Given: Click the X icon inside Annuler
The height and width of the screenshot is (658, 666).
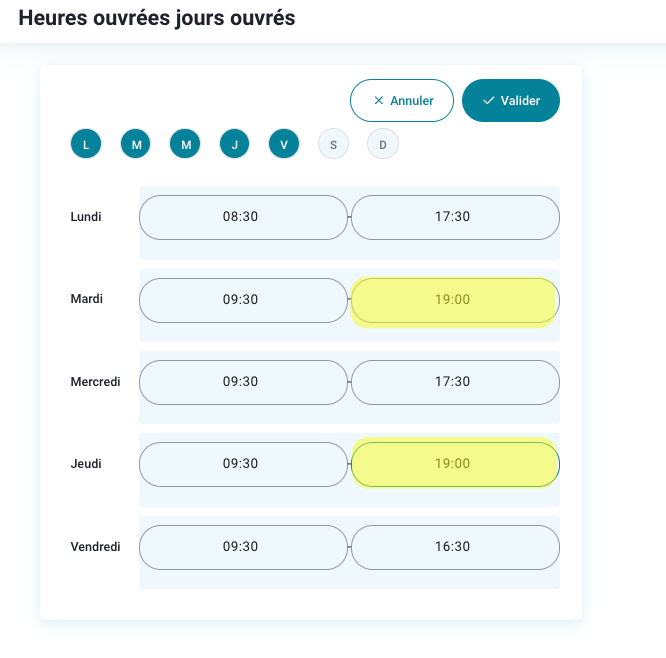Looking at the screenshot, I should tap(378, 101).
